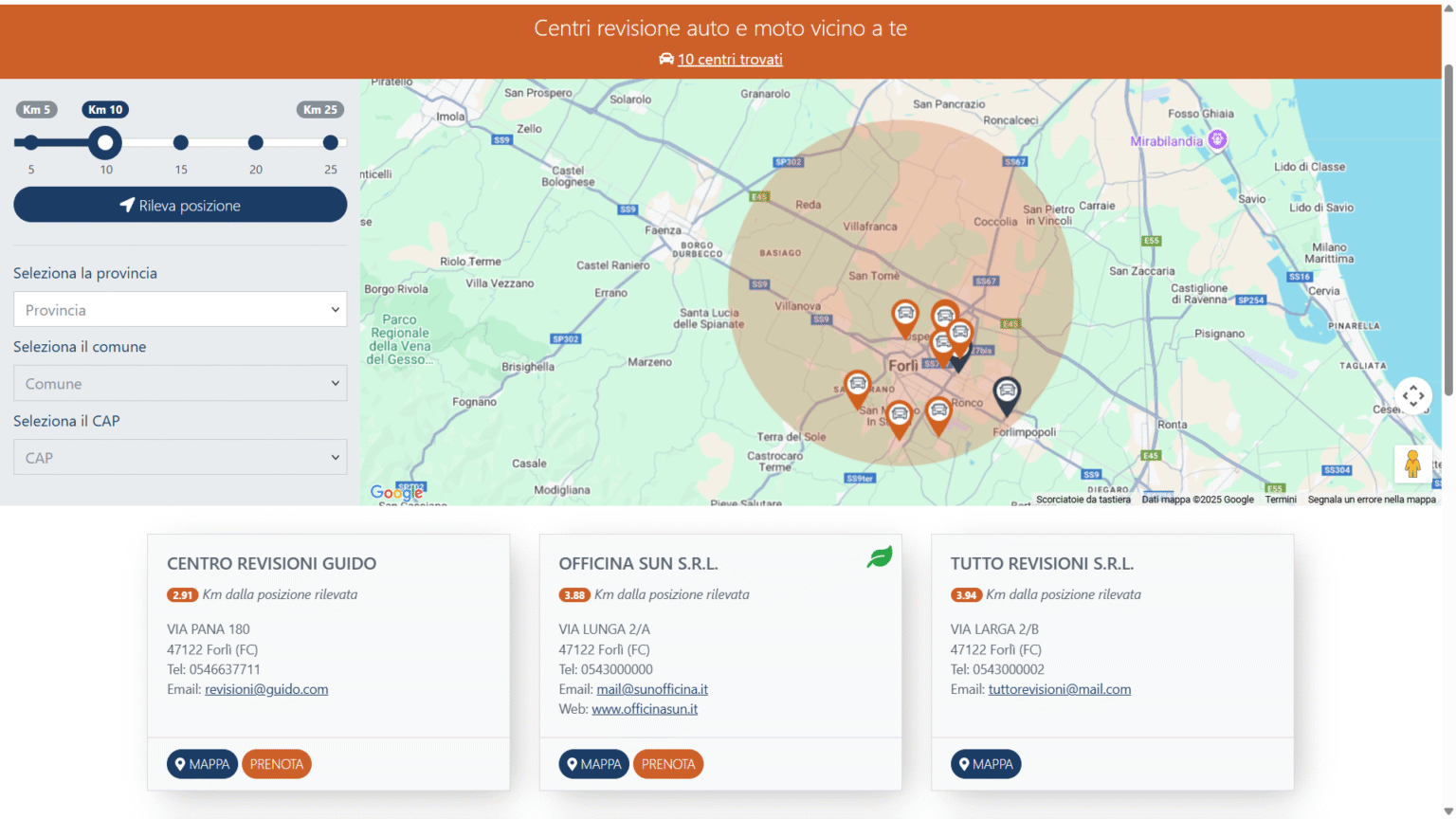Image resolution: width=1456 pixels, height=819 pixels.
Task: Open map camera controls compass icon
Action: click(x=1412, y=396)
